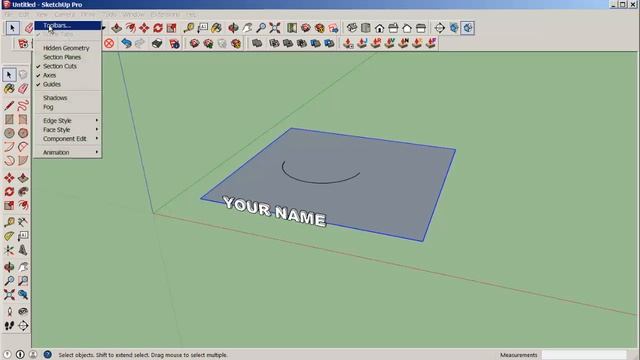
Task: Click the first Solid Tools icon
Action: pos(257,43)
